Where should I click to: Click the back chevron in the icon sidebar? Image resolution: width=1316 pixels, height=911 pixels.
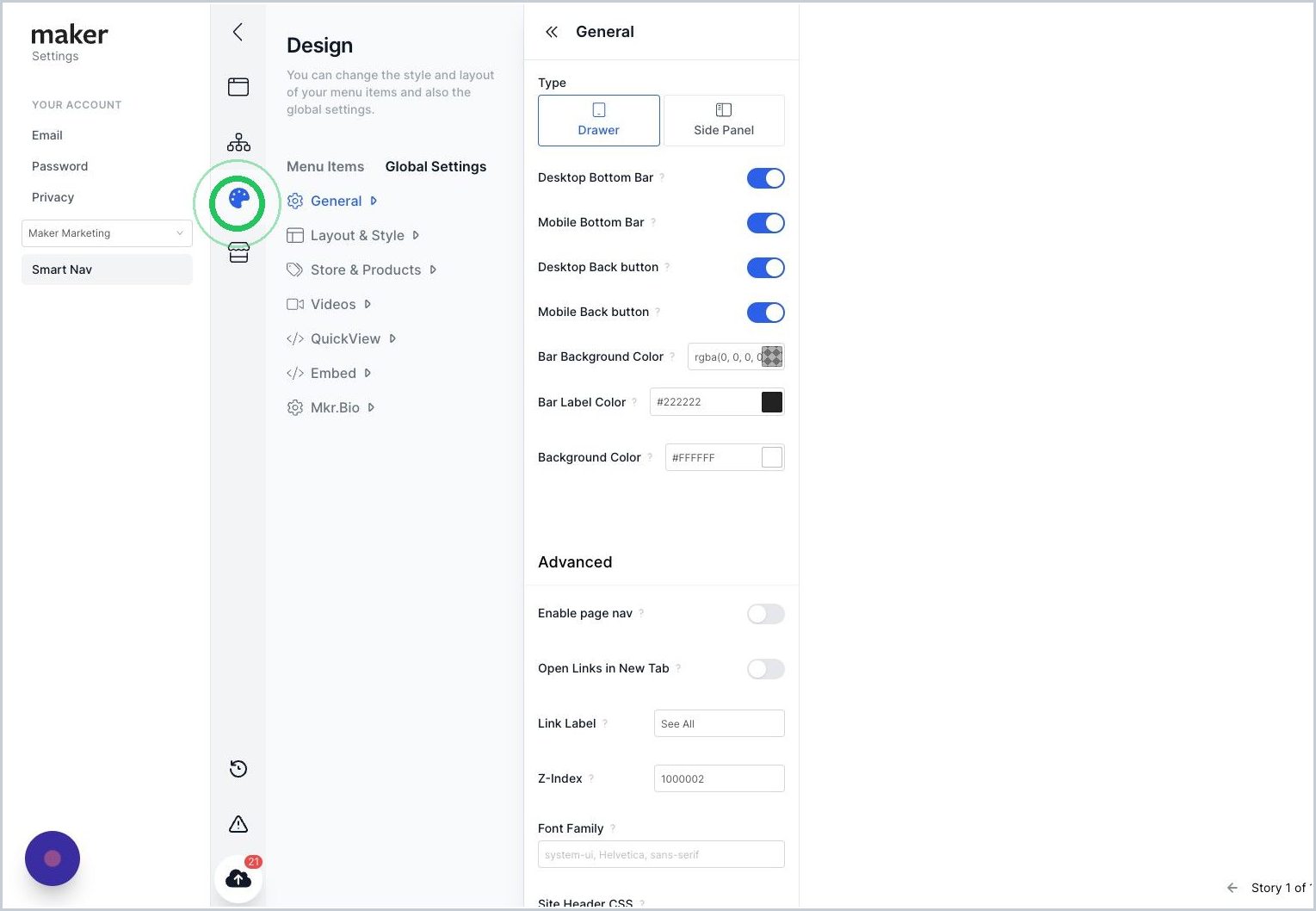click(x=238, y=32)
